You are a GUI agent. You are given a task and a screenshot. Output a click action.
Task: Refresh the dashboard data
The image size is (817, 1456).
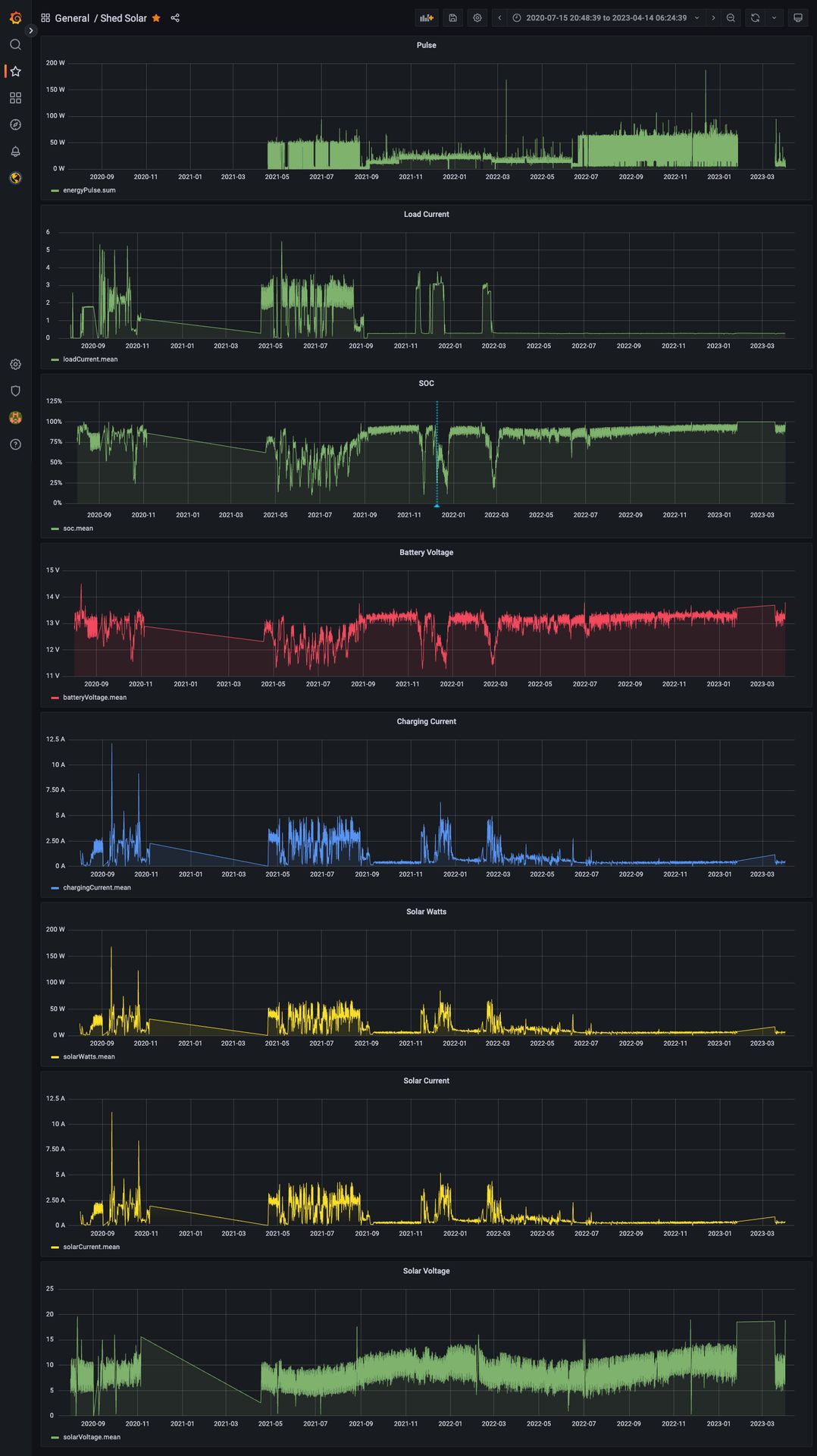tap(755, 18)
